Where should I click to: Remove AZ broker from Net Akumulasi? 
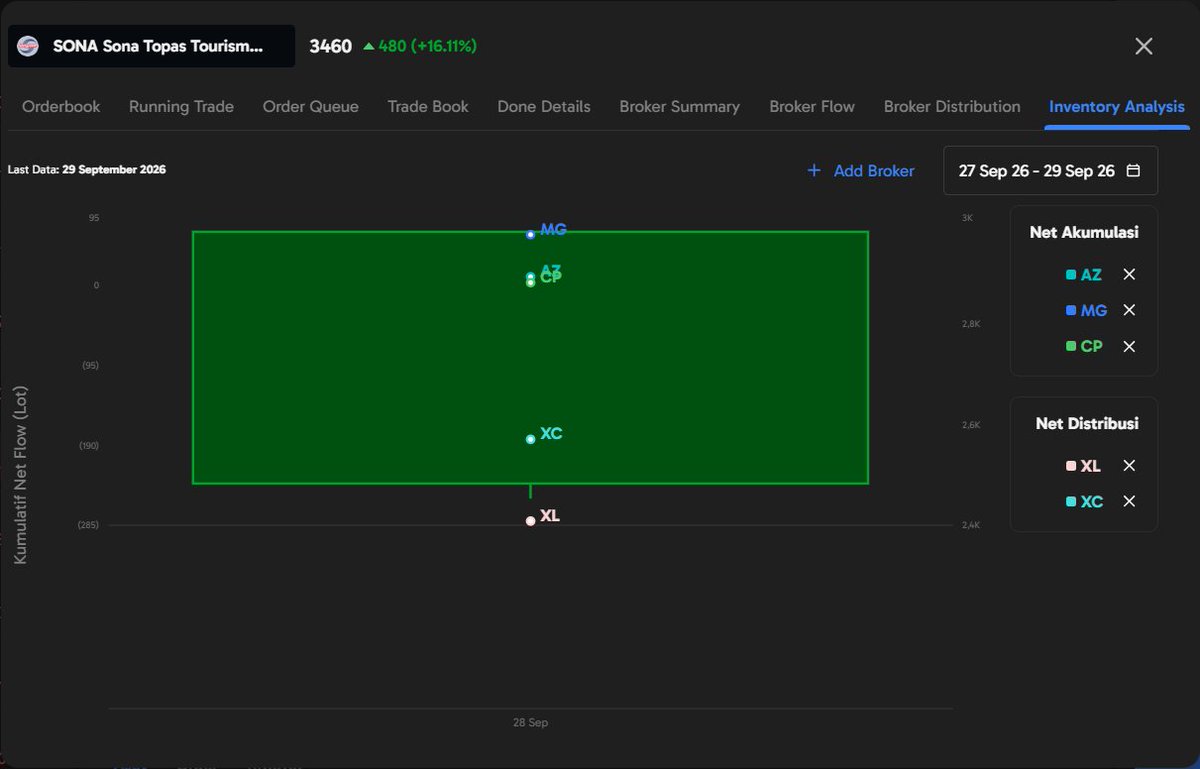pyautogui.click(x=1129, y=274)
